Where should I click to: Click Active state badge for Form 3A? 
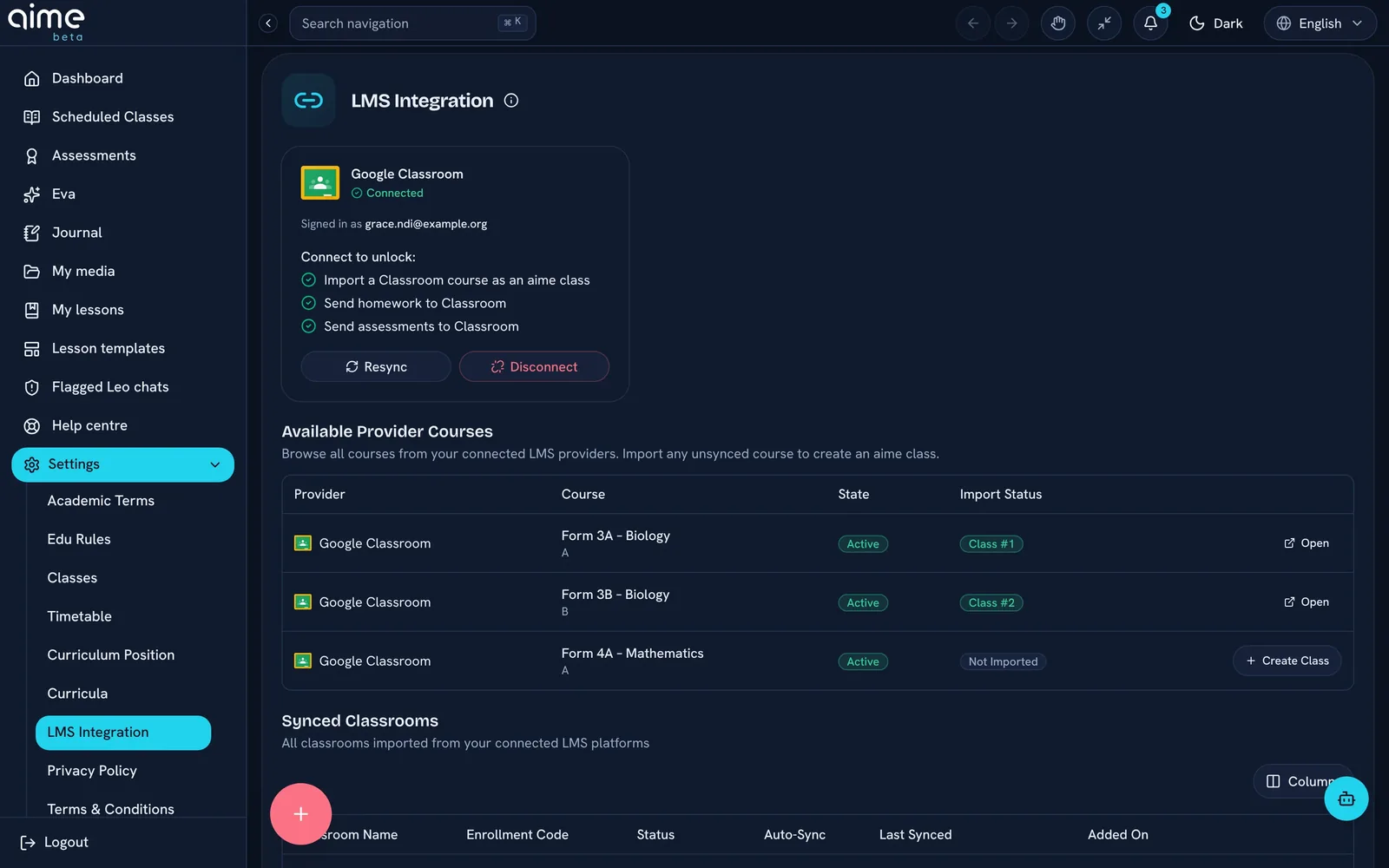(x=863, y=544)
